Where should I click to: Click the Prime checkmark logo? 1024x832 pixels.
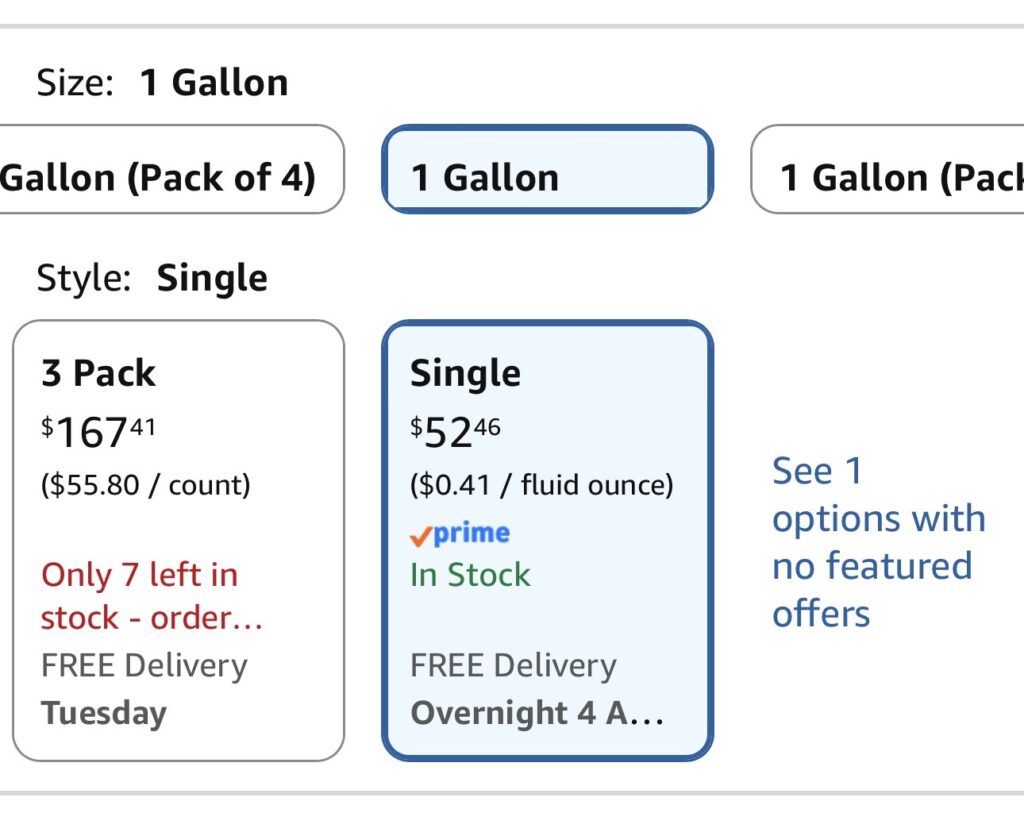tap(460, 534)
